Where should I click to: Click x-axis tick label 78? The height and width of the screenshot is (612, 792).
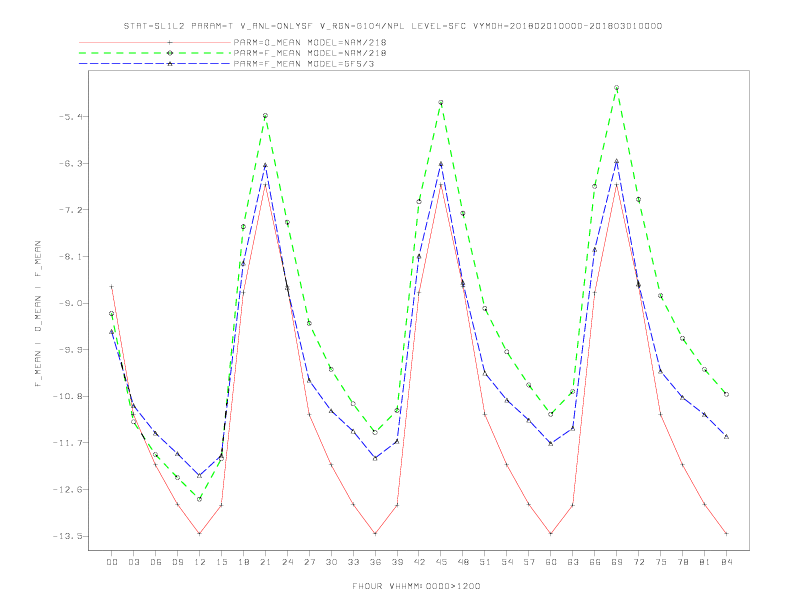click(x=682, y=562)
